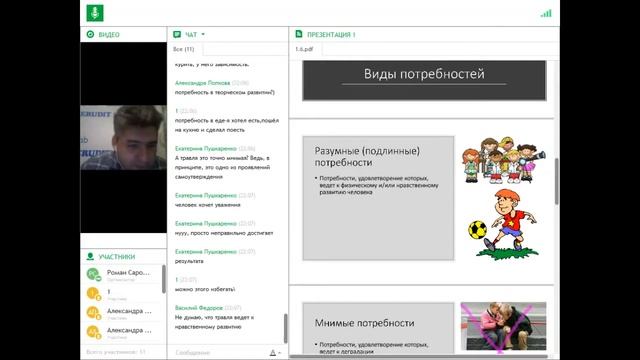
Task: Click the Видео panel camera icon
Action: 90,34
